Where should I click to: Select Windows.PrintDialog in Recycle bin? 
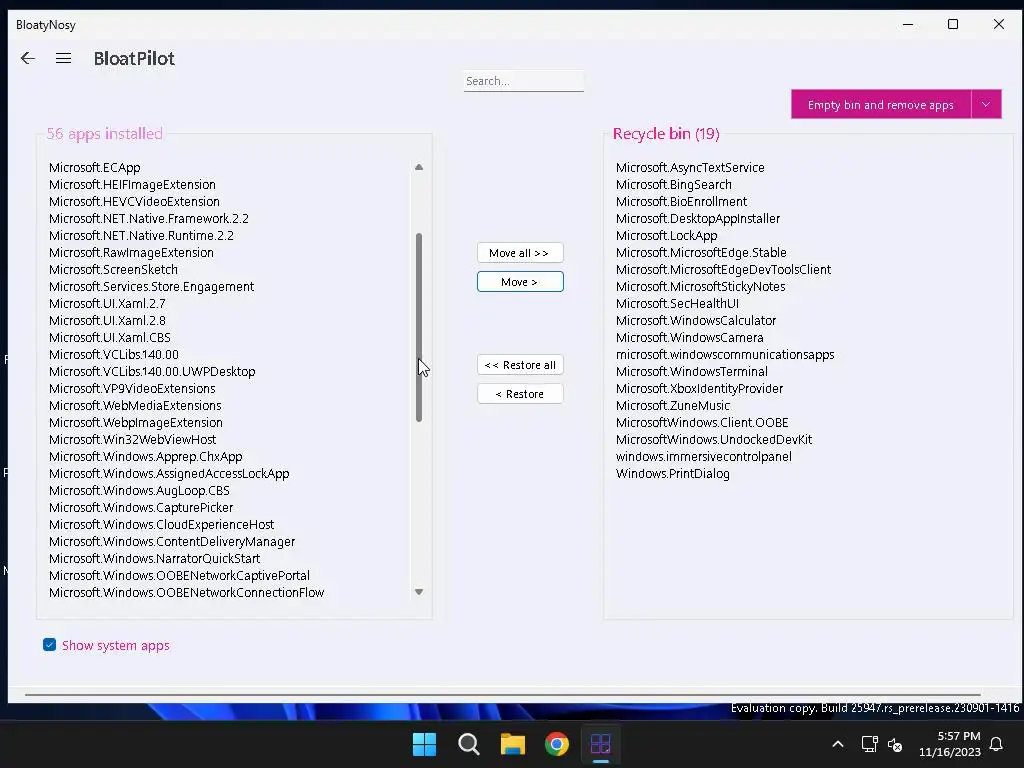673,473
